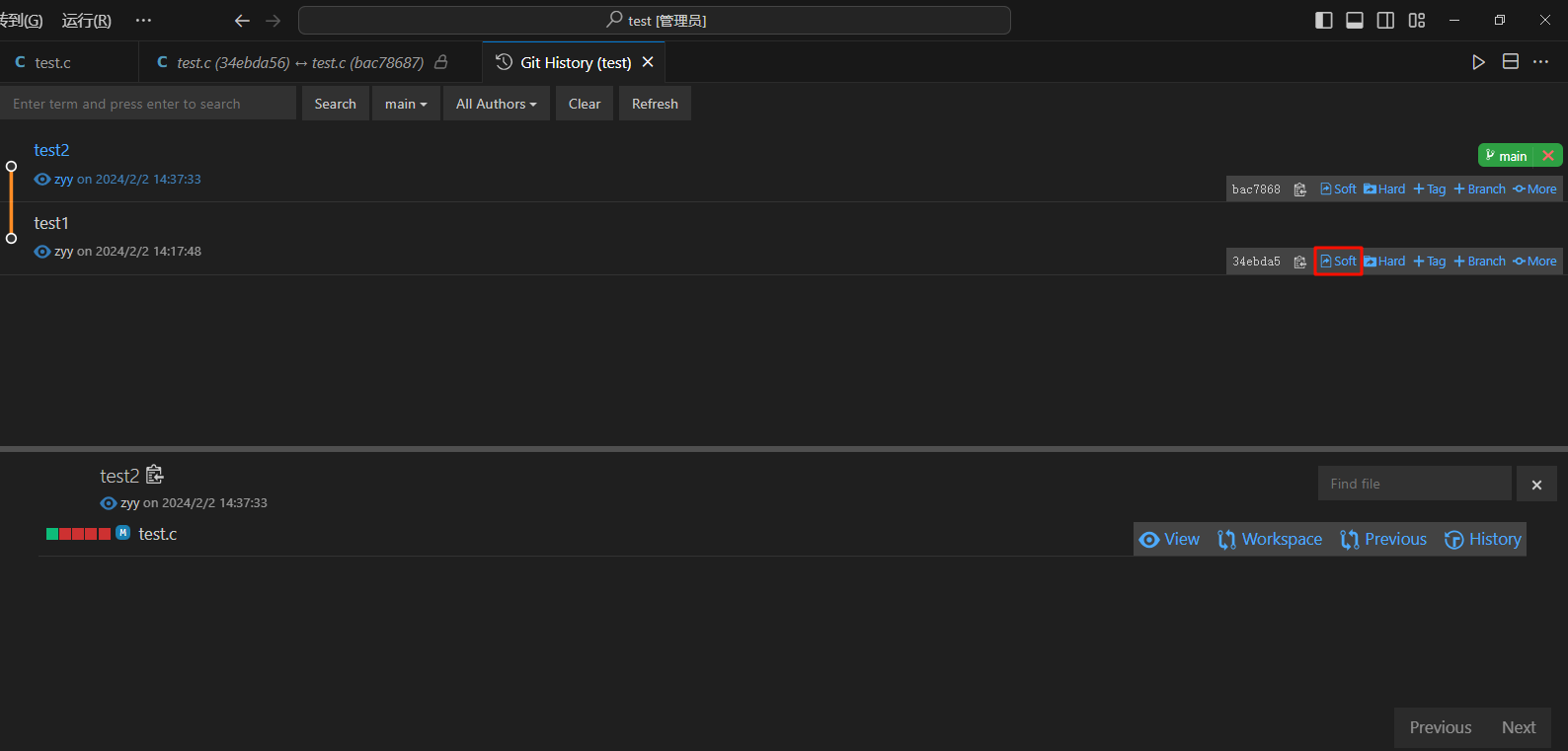Screen dimensions: 1568x751
Task: Soft reset to commit 34ebda5
Action: point(1339,262)
